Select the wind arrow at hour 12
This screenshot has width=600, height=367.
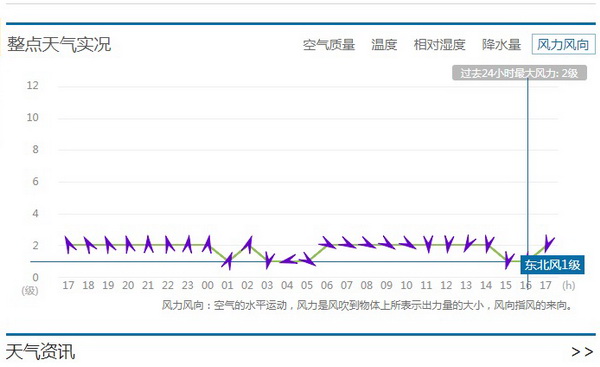pyautogui.click(x=447, y=244)
